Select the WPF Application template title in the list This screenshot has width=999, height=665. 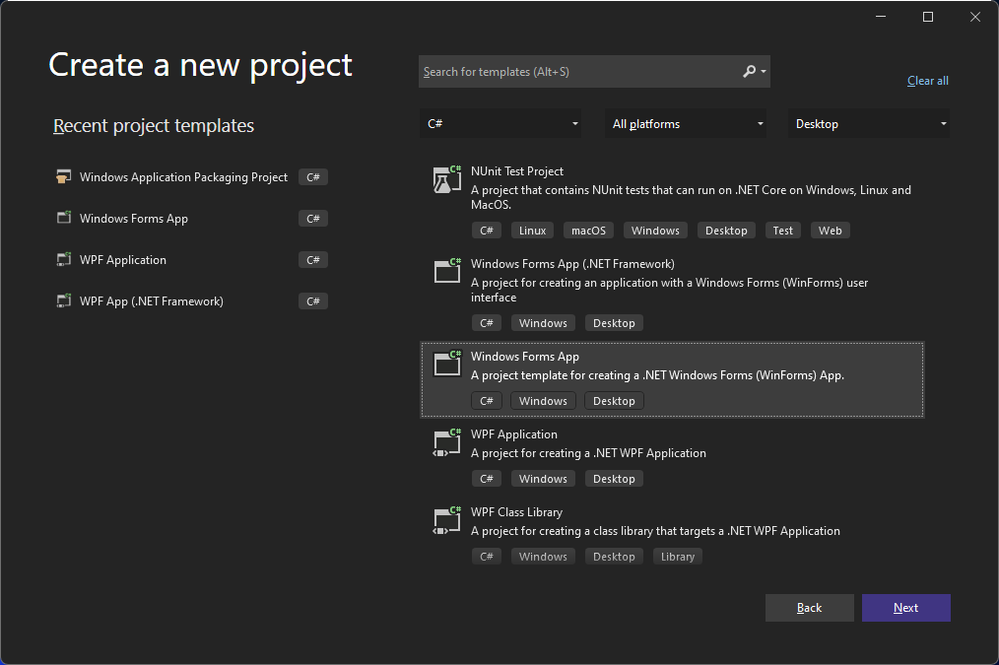pyautogui.click(x=514, y=434)
